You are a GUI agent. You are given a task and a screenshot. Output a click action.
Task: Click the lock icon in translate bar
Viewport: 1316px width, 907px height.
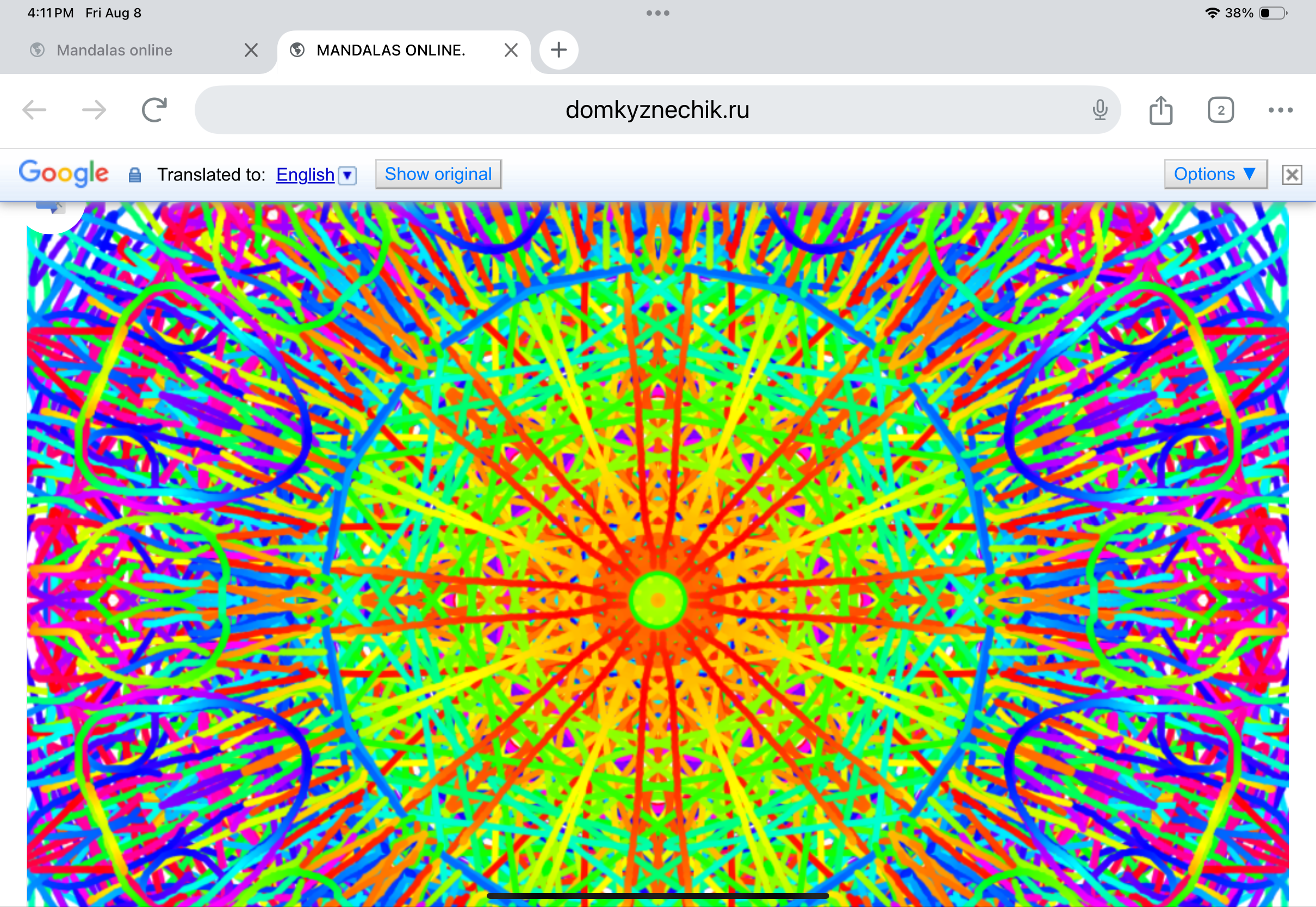[135, 175]
